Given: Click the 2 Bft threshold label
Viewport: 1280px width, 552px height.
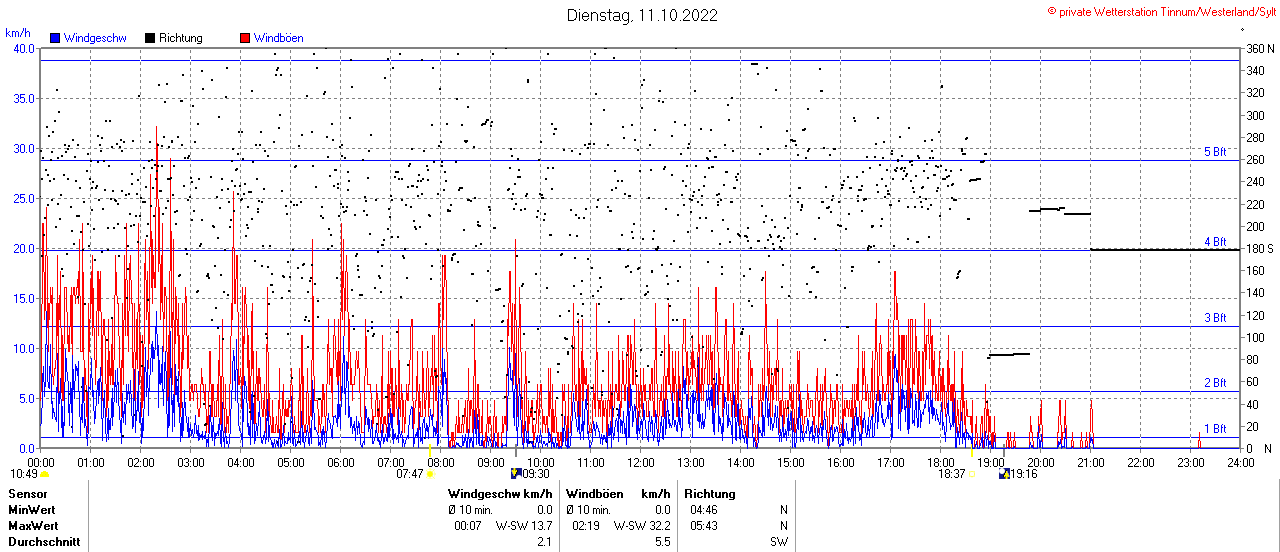Looking at the screenshot, I should coord(1215,383).
